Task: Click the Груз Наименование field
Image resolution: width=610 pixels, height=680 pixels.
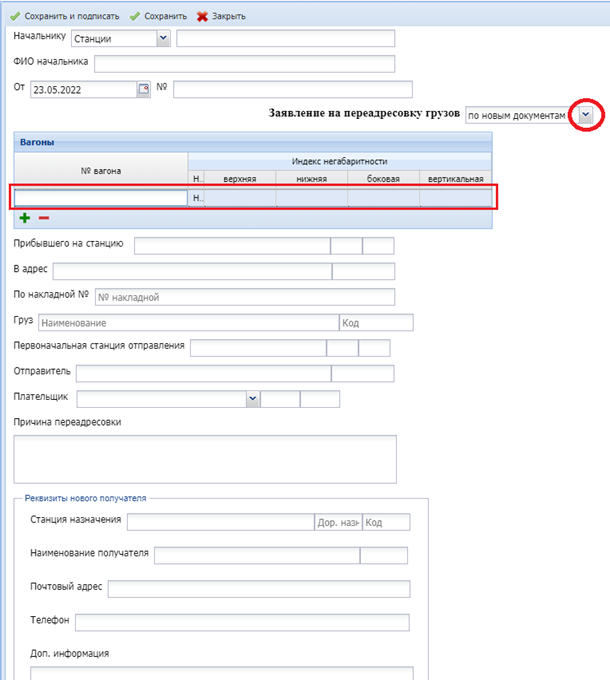Action: click(x=189, y=323)
